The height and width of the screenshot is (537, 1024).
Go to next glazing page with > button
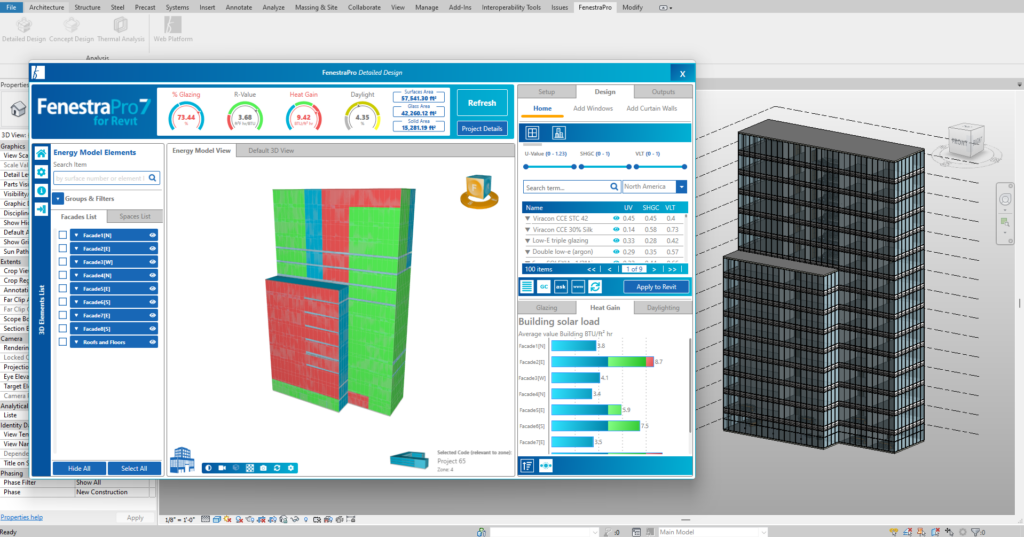pyautogui.click(x=654, y=269)
